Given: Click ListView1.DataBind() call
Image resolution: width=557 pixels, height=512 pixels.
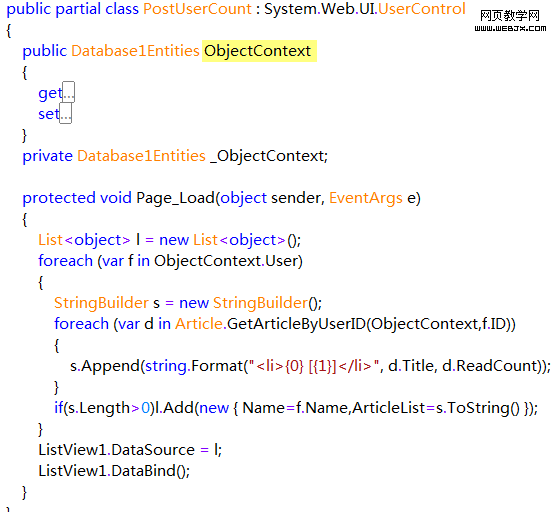Looking at the screenshot, I should [x=114, y=471].
